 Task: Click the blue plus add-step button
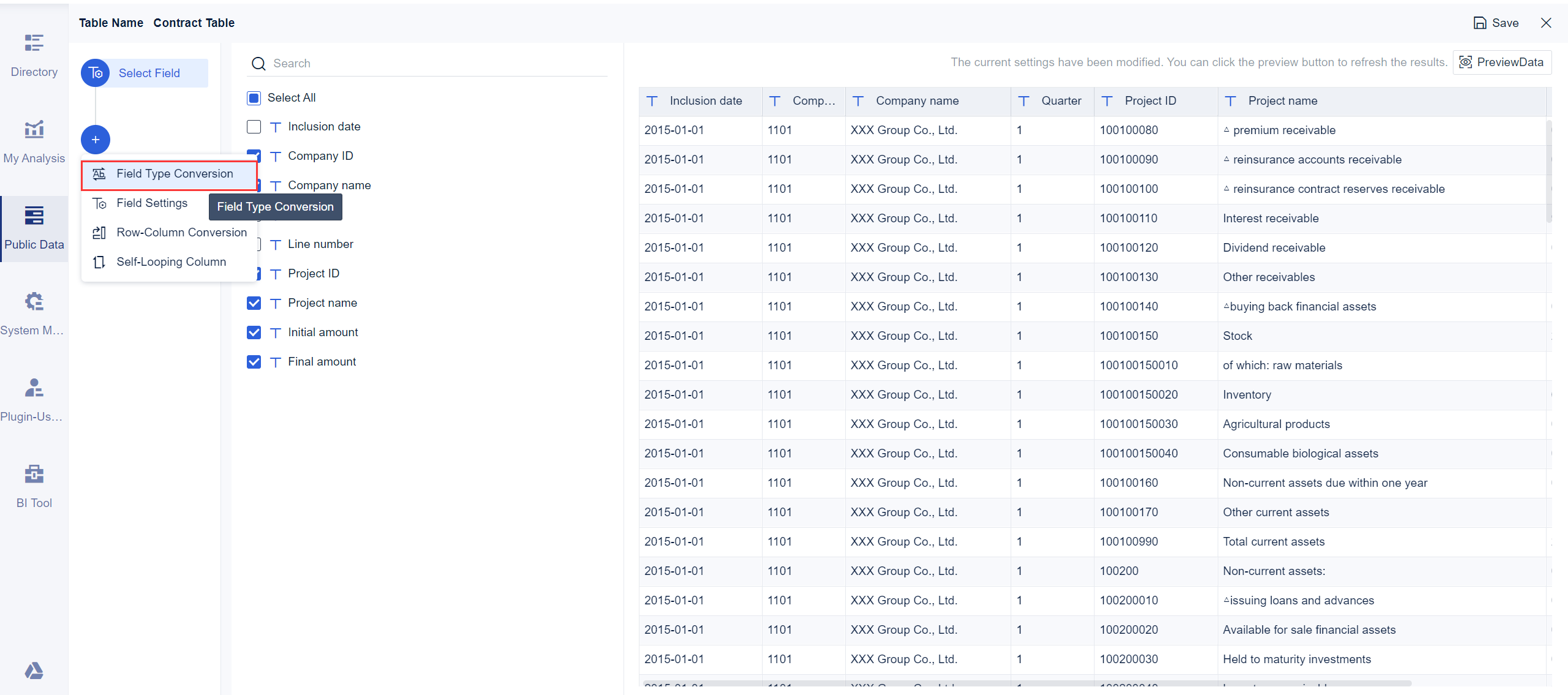96,140
